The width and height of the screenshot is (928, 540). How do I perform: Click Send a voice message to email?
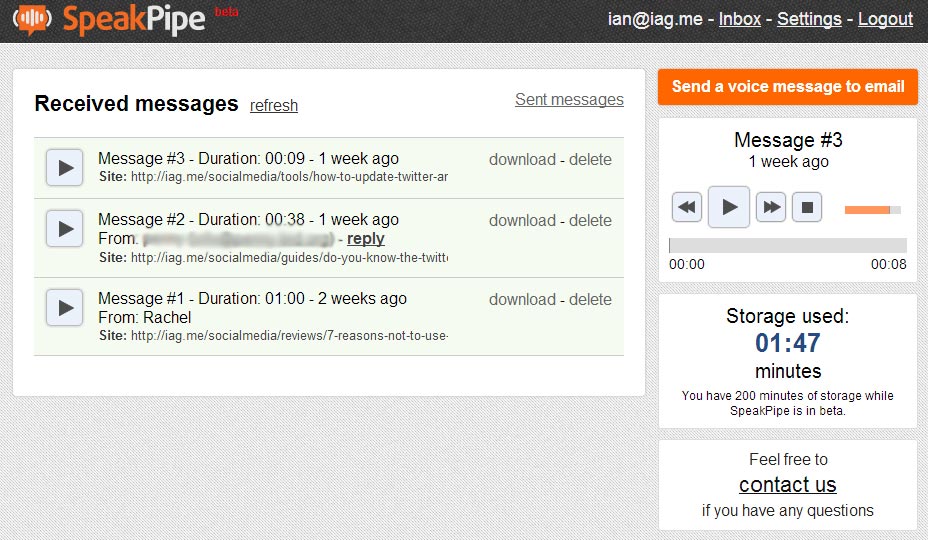(788, 86)
